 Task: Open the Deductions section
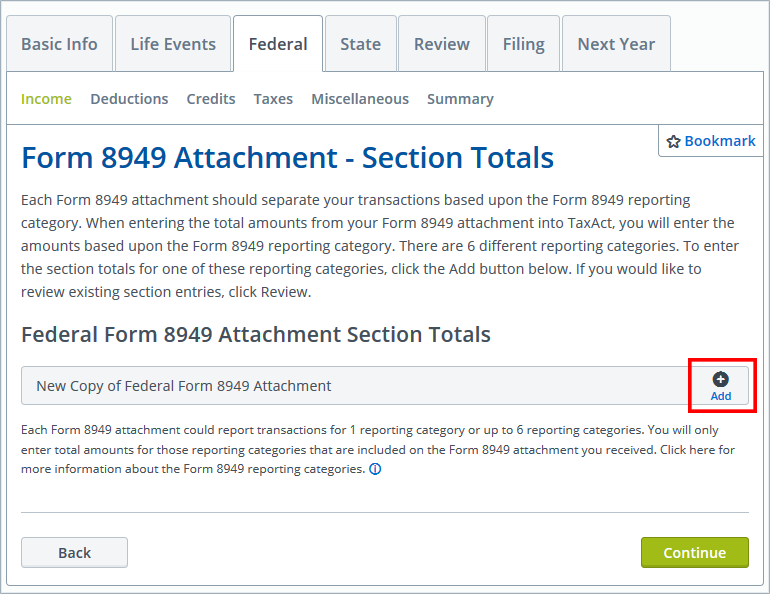pos(129,99)
